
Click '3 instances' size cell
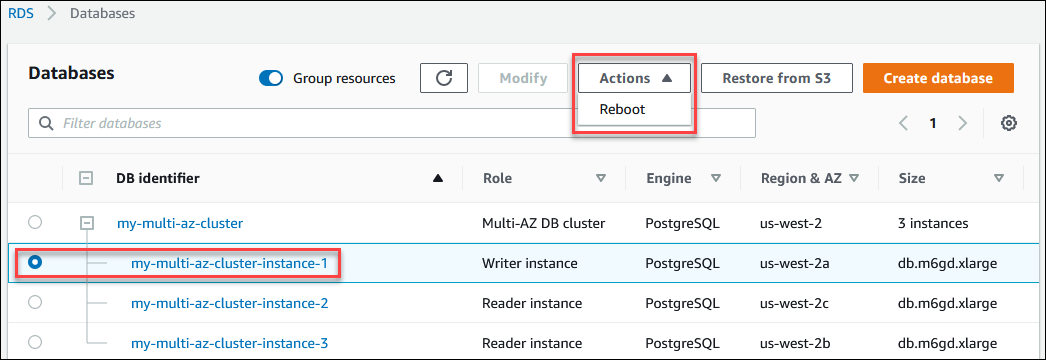(x=933, y=223)
